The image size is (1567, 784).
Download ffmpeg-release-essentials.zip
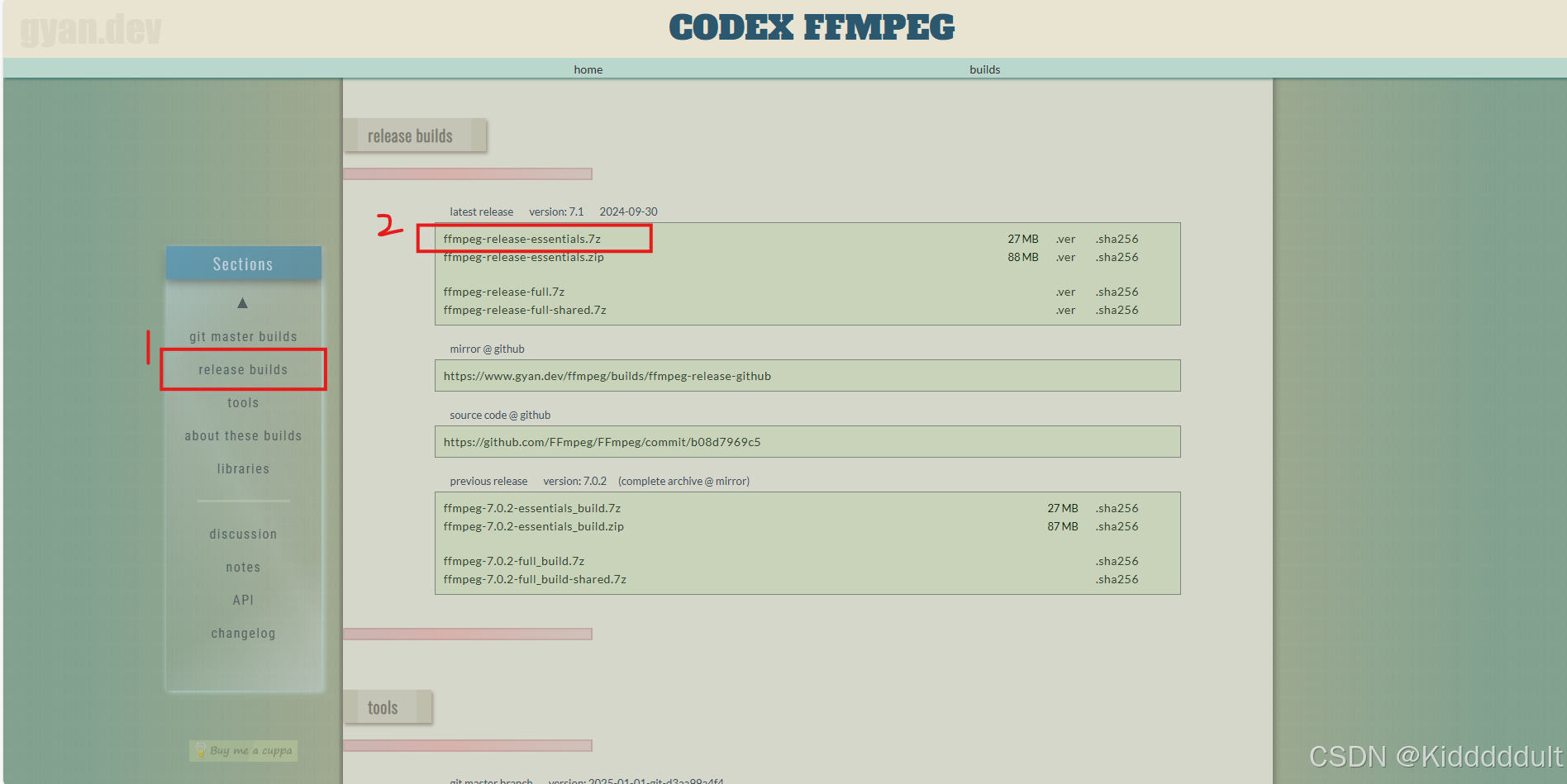pyautogui.click(x=523, y=257)
